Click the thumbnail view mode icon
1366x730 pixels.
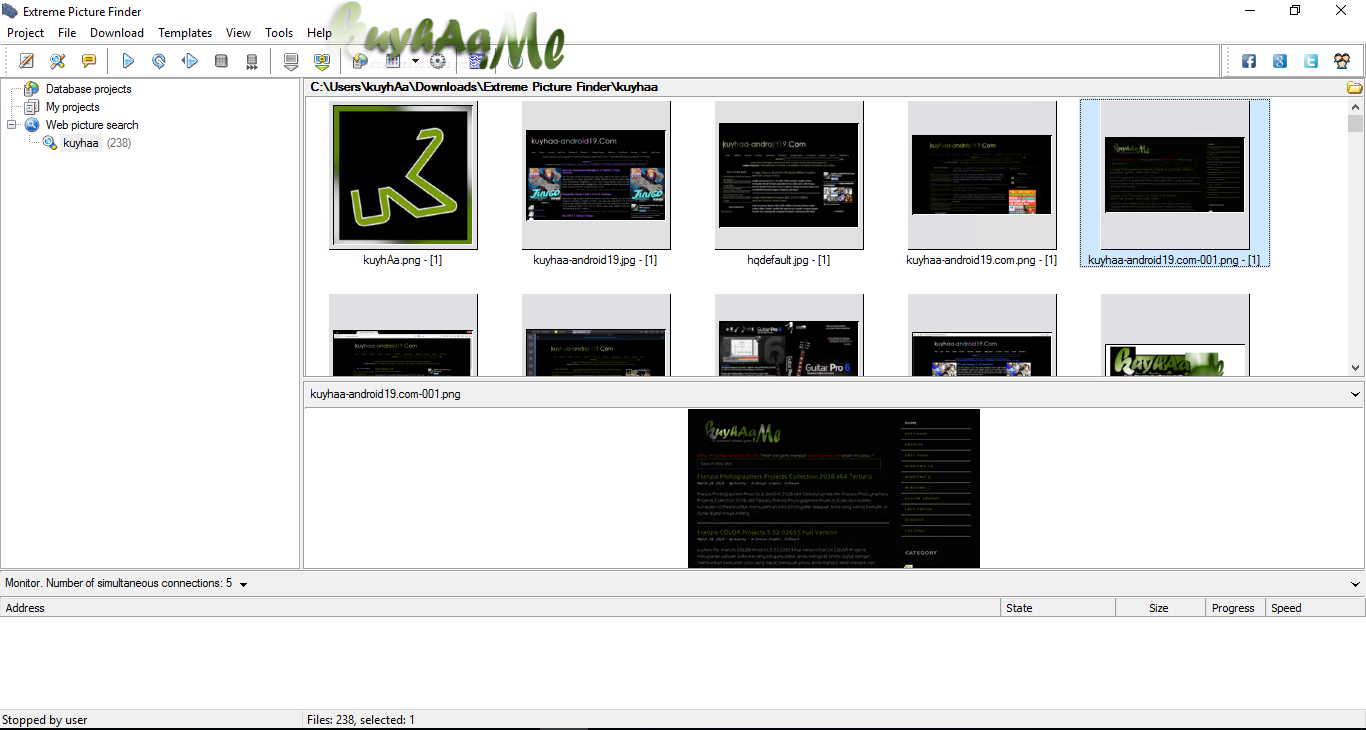tap(393, 61)
